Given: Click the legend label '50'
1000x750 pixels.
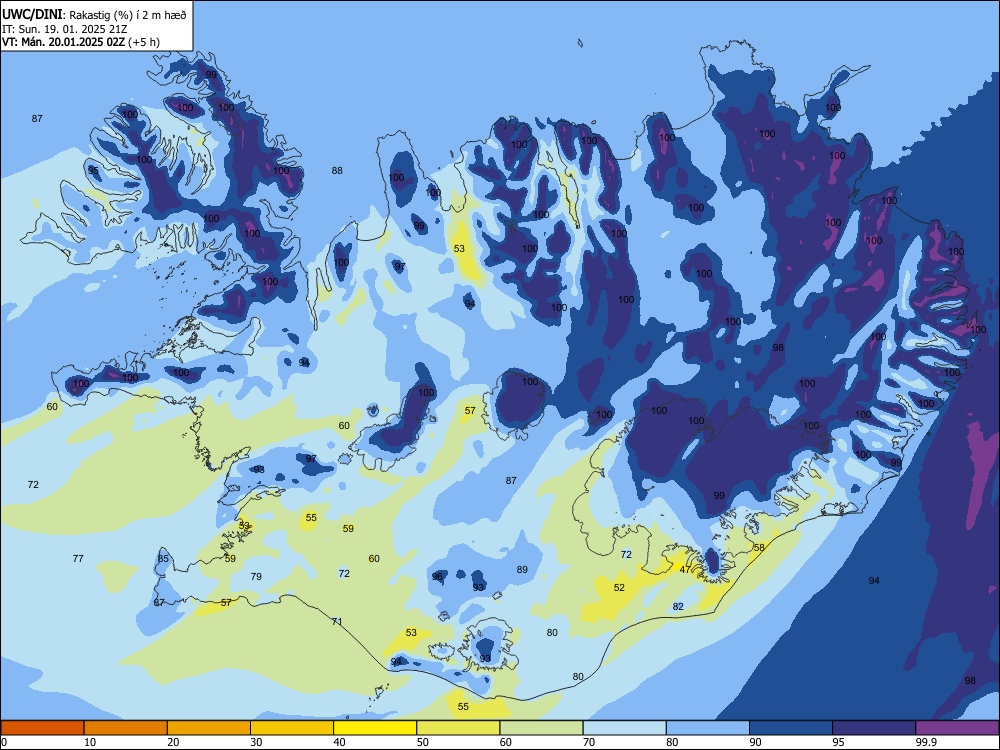Looking at the screenshot, I should pyautogui.click(x=423, y=742).
